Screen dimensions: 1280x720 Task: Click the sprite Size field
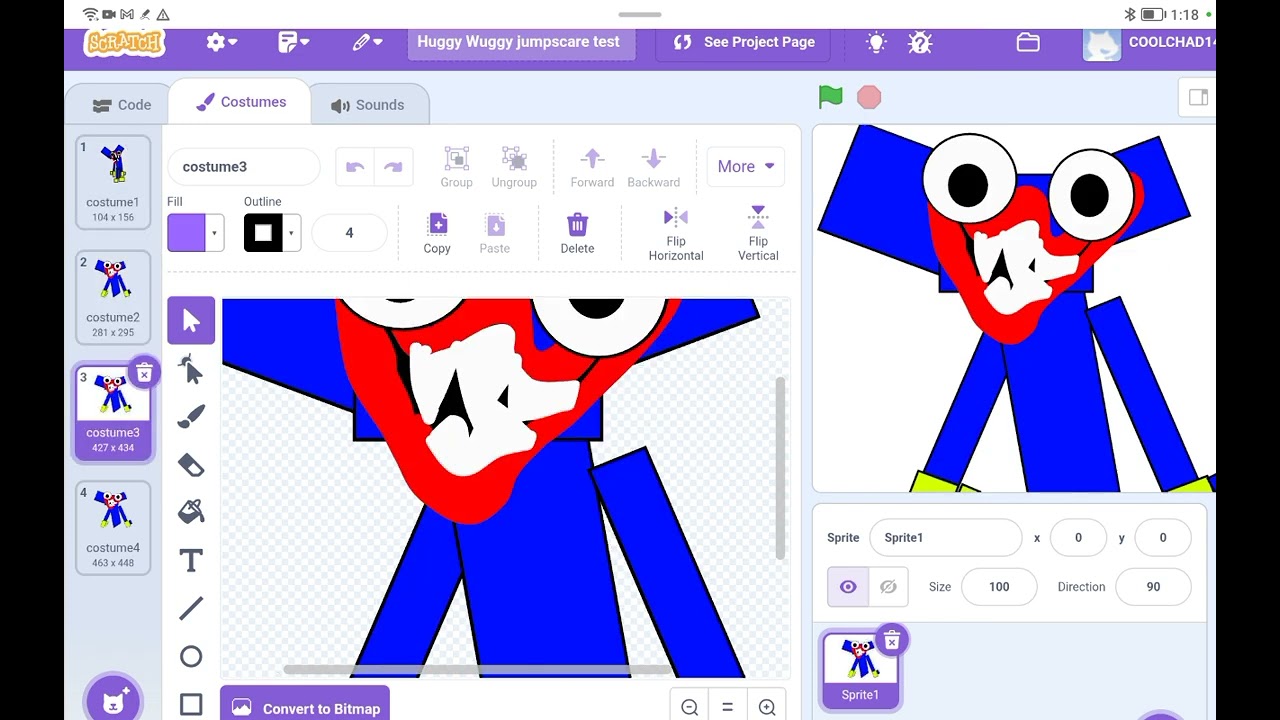[x=999, y=587]
